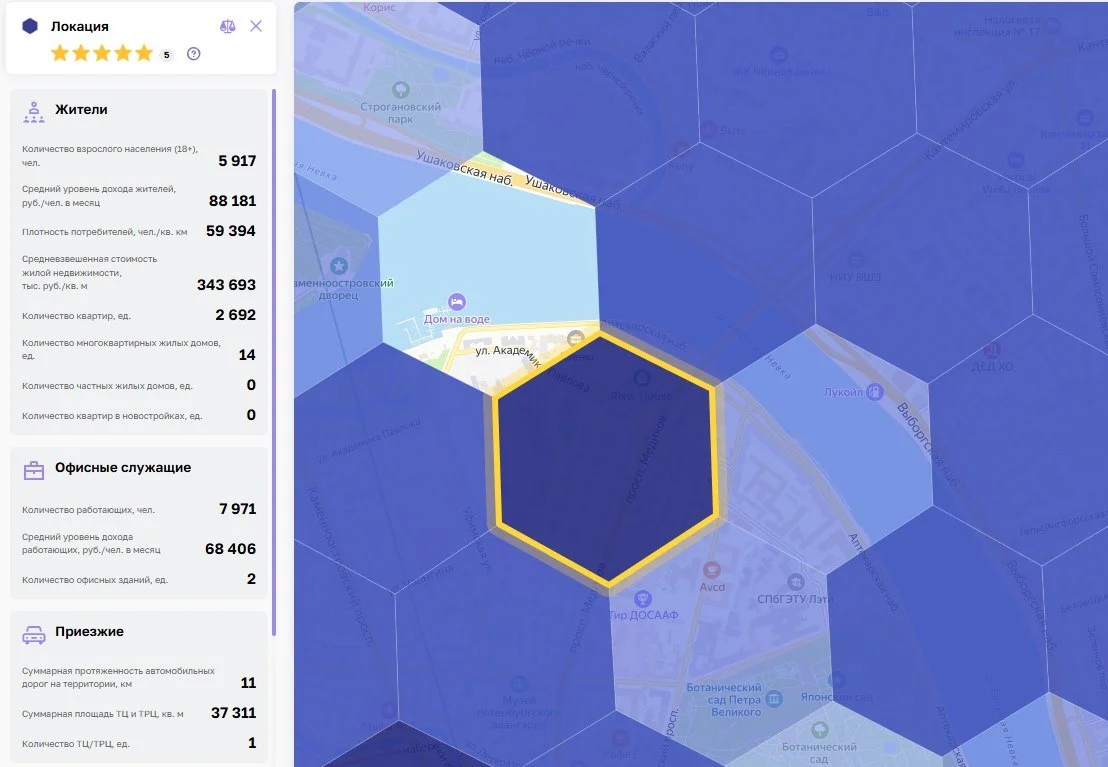
Task: Click the consumer density value 59 394
Action: click(x=230, y=230)
